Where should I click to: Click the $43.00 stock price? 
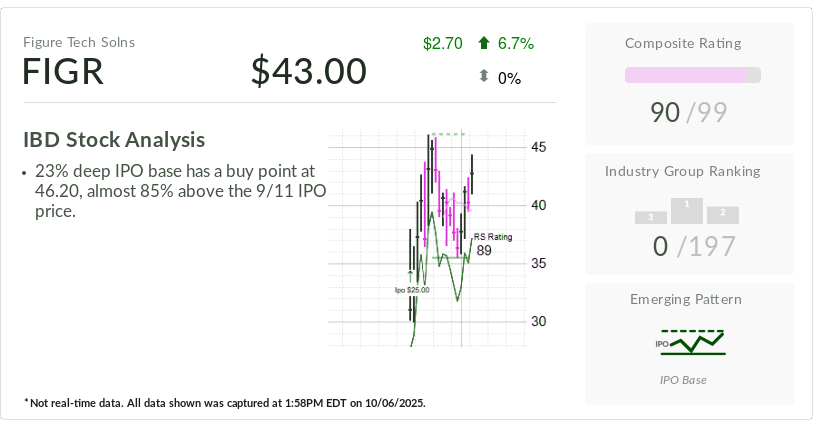click(309, 71)
